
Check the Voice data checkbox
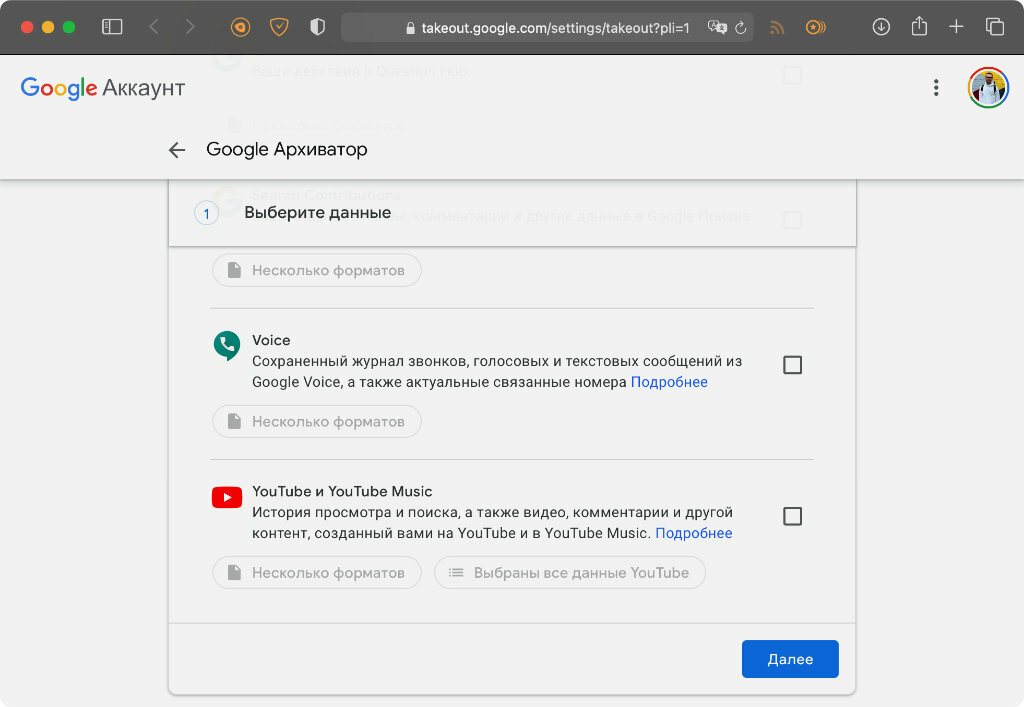(x=792, y=365)
